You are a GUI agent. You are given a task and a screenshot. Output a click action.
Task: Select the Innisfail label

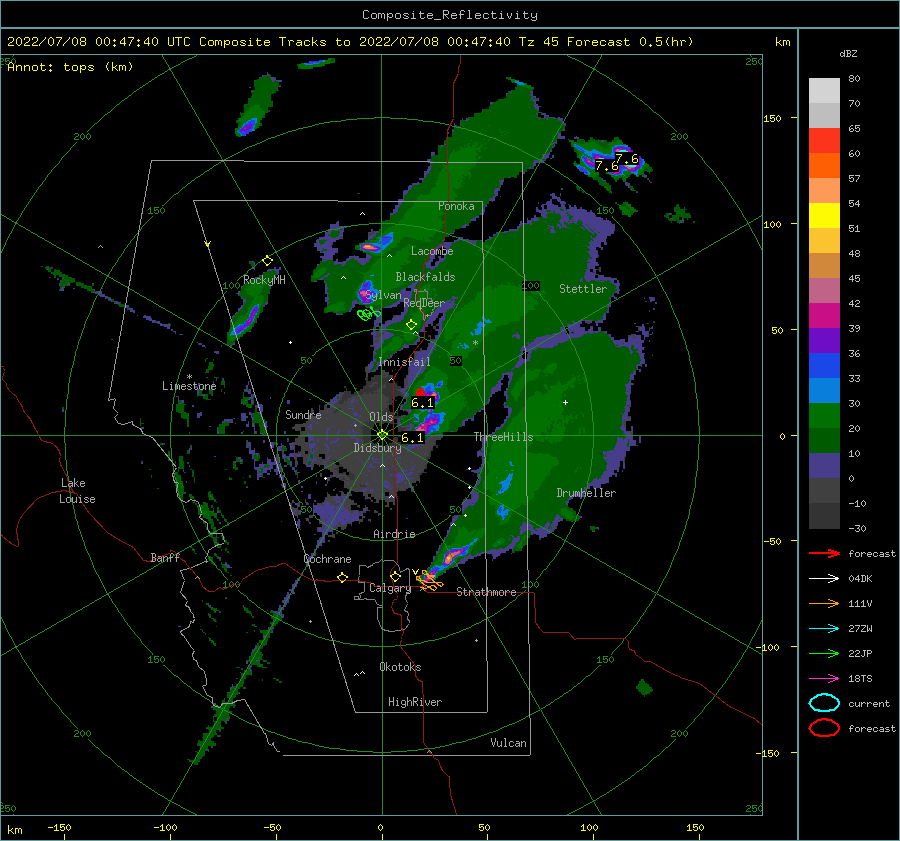click(404, 362)
